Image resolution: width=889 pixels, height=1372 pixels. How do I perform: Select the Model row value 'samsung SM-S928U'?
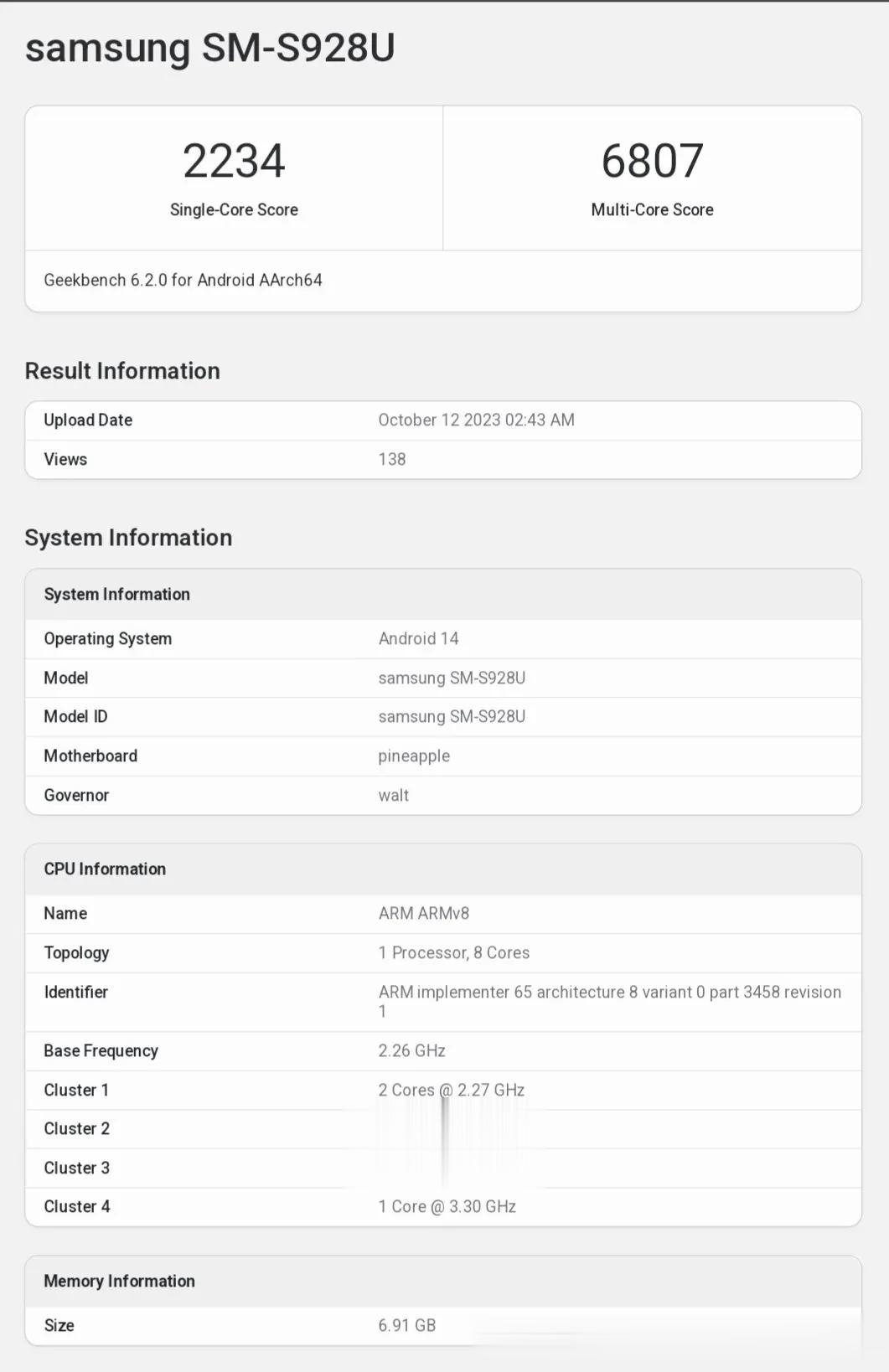[x=452, y=678]
